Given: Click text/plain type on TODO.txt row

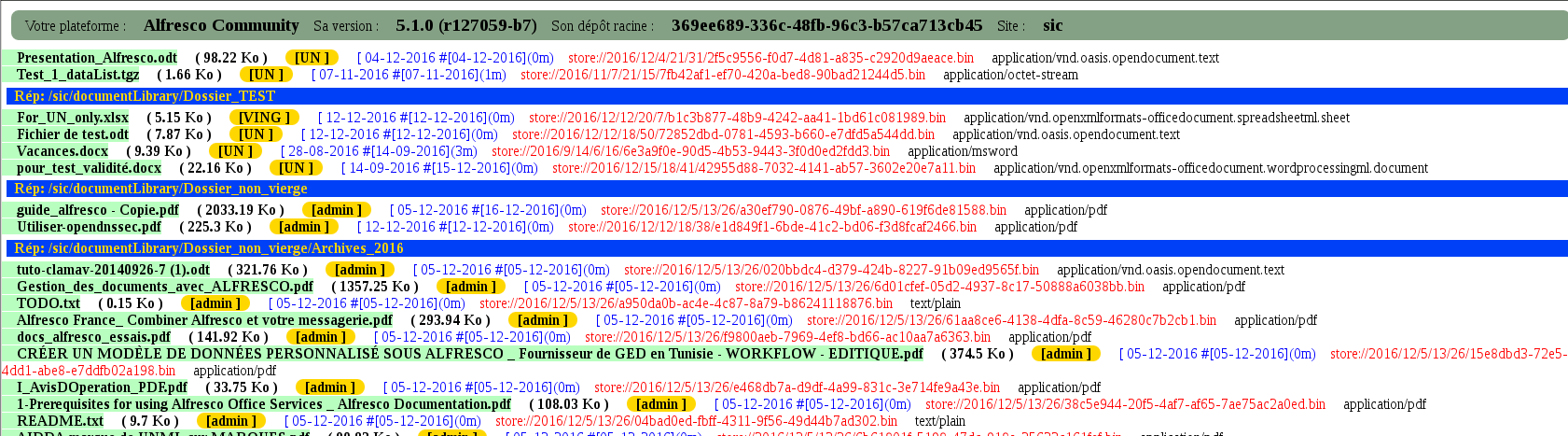Looking at the screenshot, I should tap(936, 303).
